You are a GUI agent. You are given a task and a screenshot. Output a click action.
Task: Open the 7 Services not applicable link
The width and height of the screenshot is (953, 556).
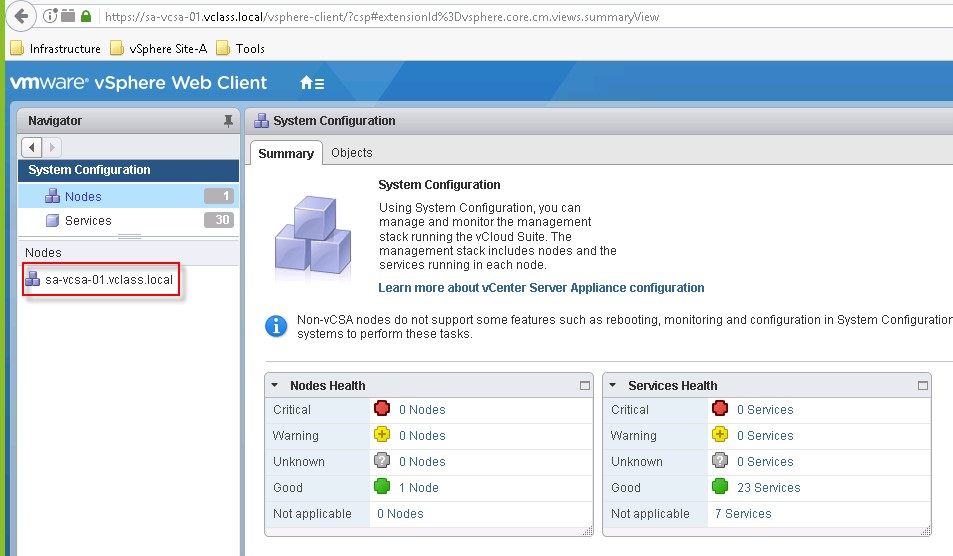click(x=743, y=513)
